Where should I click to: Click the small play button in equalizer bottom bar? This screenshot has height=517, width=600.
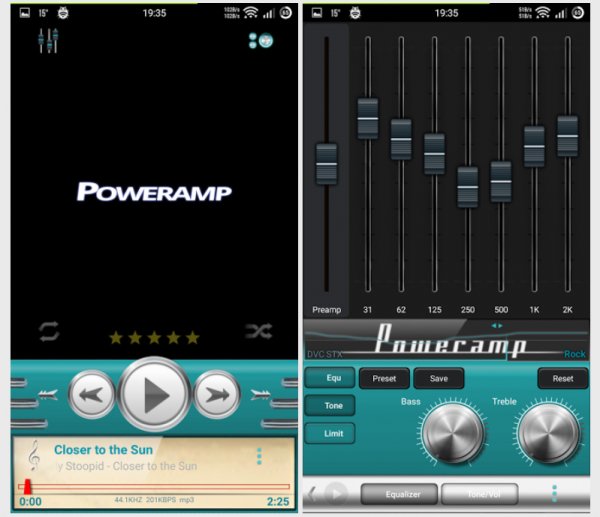336,494
